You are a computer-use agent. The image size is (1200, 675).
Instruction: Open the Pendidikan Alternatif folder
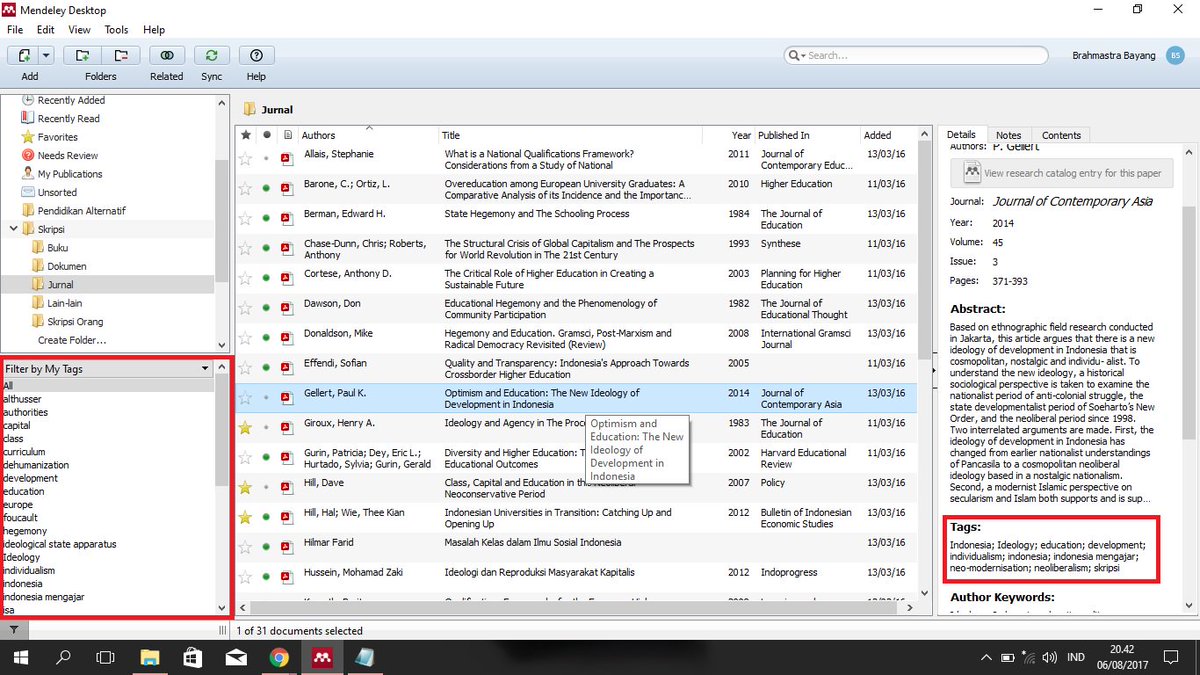[x=82, y=211]
